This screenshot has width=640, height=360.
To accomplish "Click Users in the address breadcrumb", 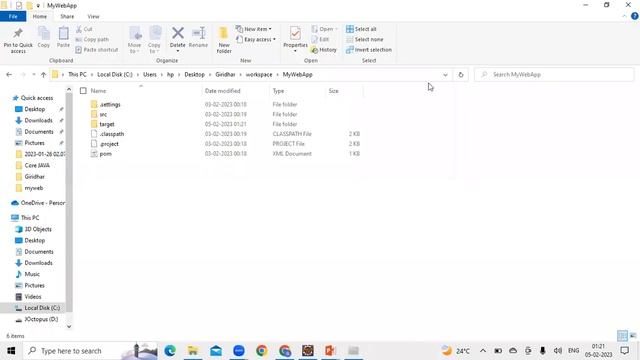I will 150,75.
